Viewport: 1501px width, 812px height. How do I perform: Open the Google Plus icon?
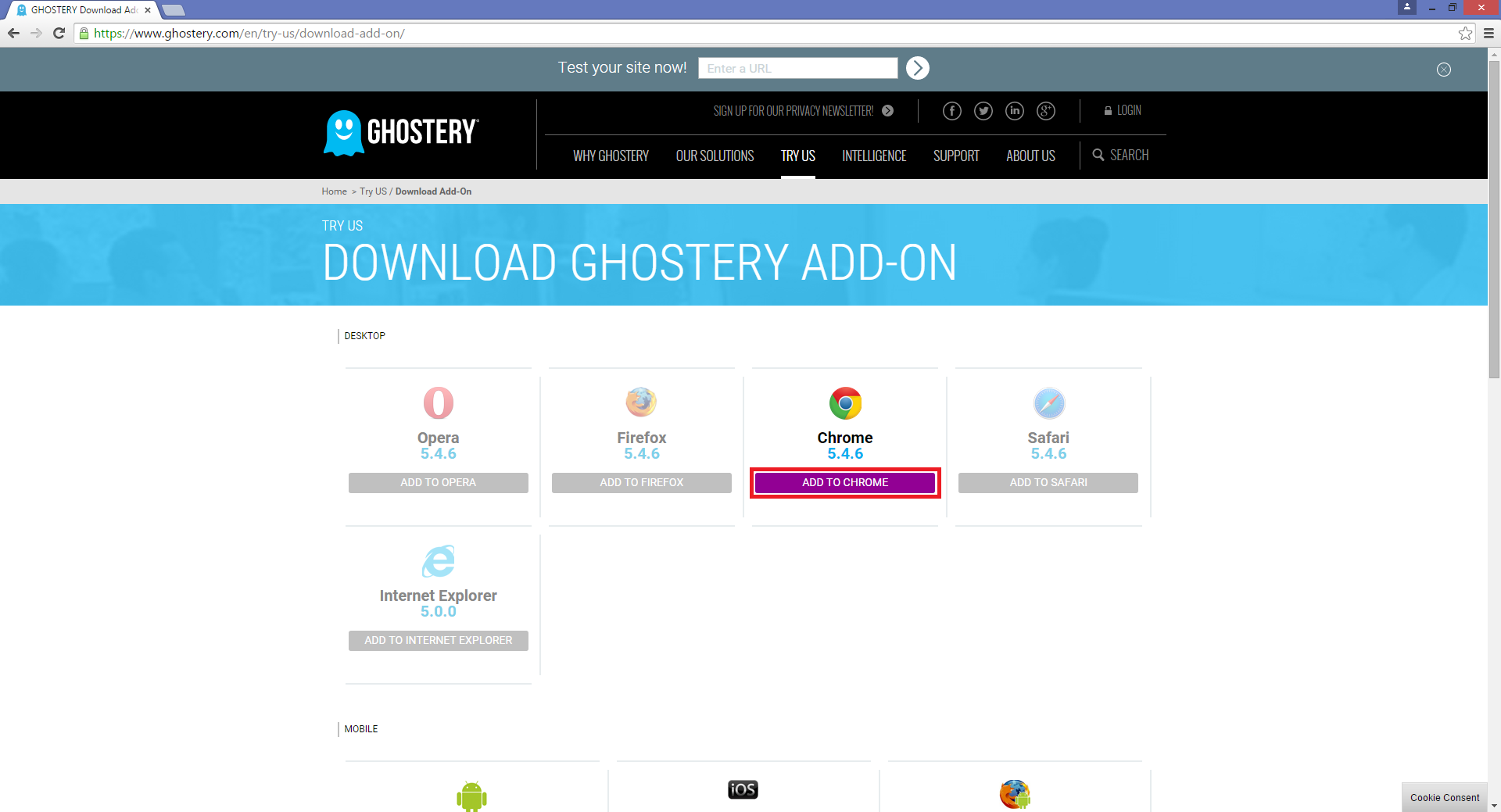pos(1045,111)
